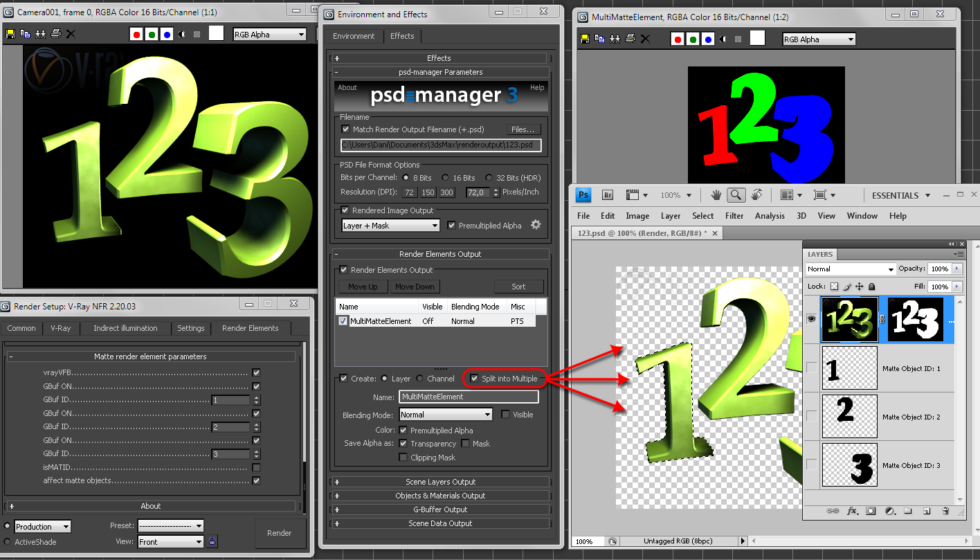Hide the Render layer eye icon

coord(812,319)
